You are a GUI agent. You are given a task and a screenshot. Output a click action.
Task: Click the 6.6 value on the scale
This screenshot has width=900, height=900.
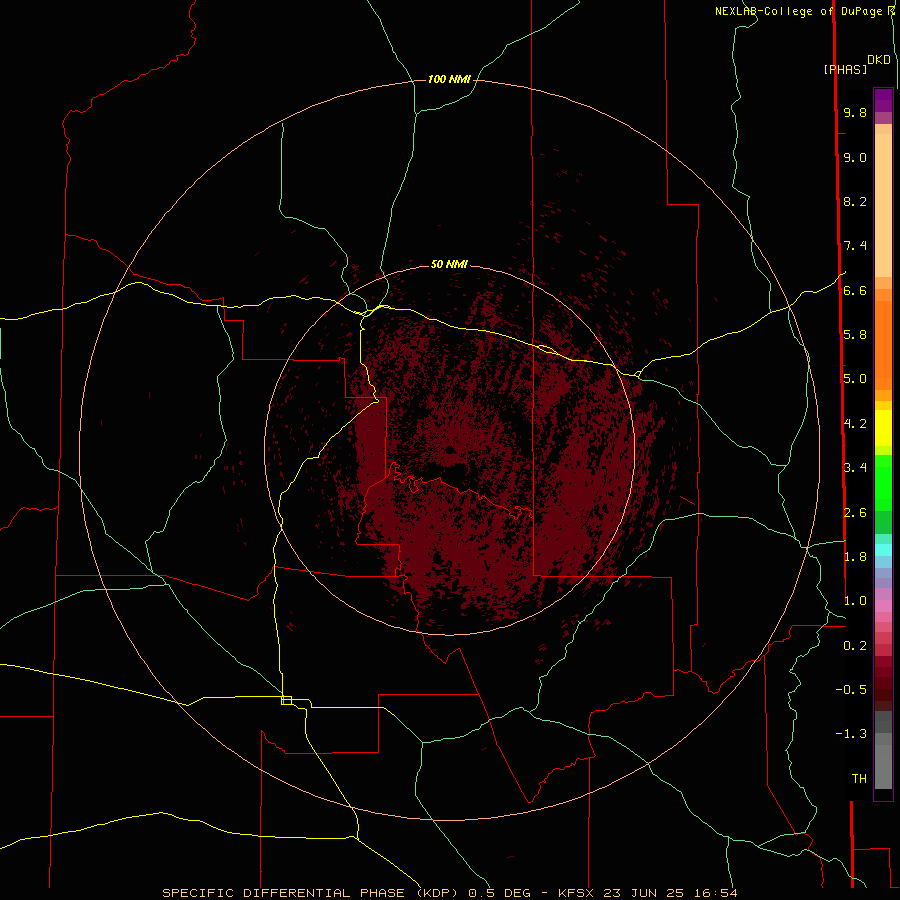coord(855,290)
